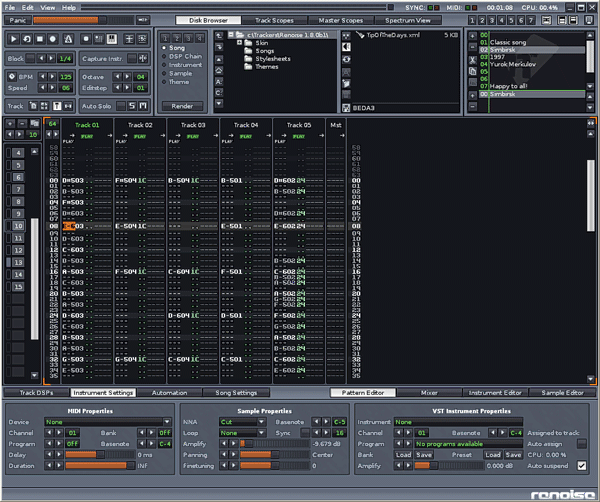The height and width of the screenshot is (502, 600).
Task: Click the refresh icon in file list
Action: pyautogui.click(x=346, y=59)
